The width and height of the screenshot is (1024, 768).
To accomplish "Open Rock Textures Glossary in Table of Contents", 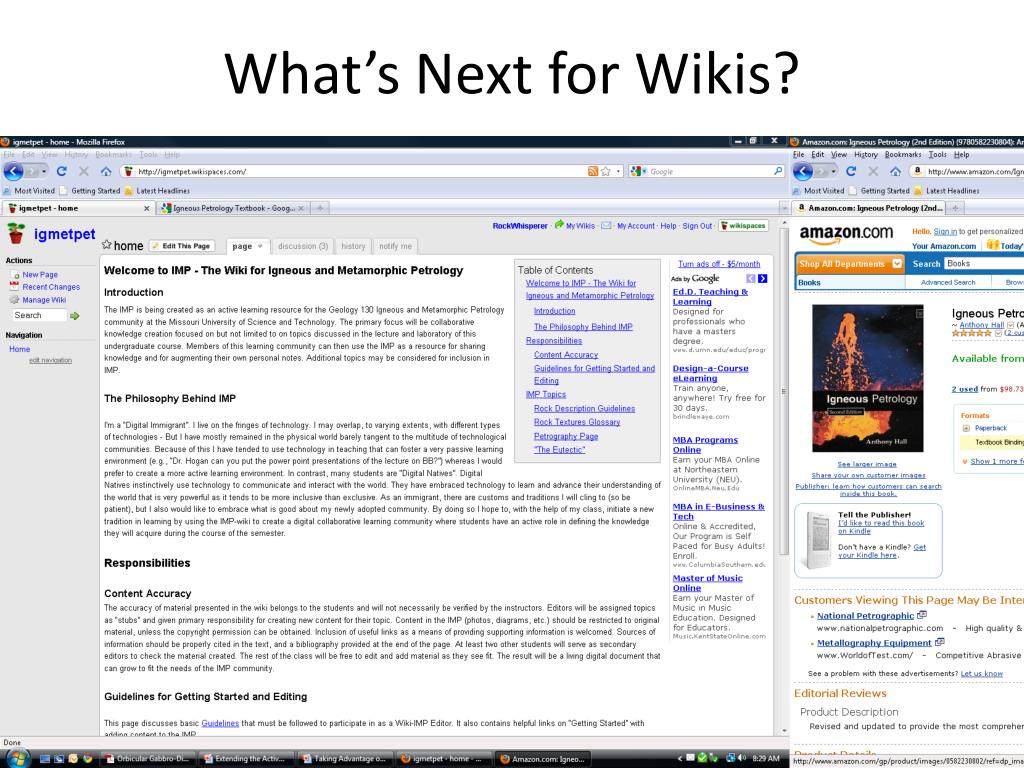I will [x=577, y=423].
